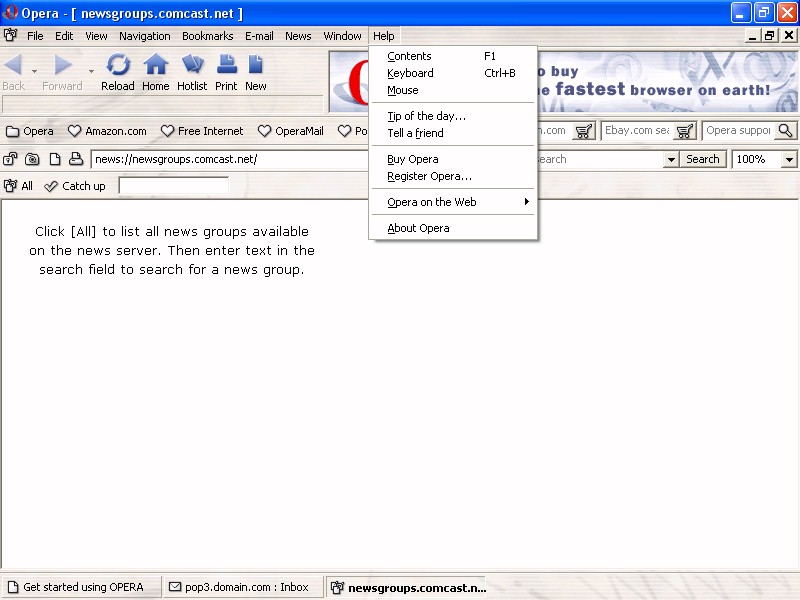Click the Ebay.com search cart icon

tap(685, 131)
